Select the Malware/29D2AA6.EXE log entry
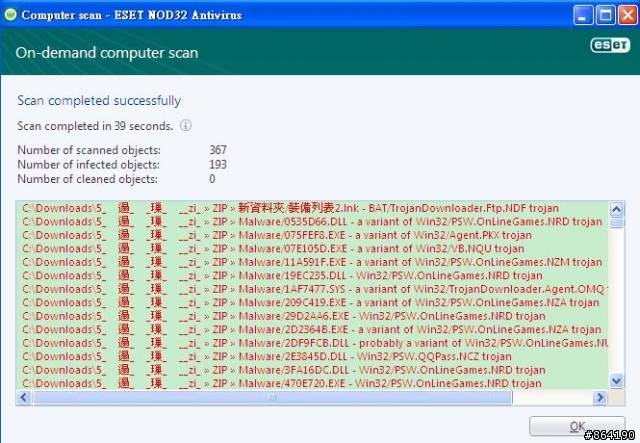The image size is (640, 443). (x=313, y=316)
